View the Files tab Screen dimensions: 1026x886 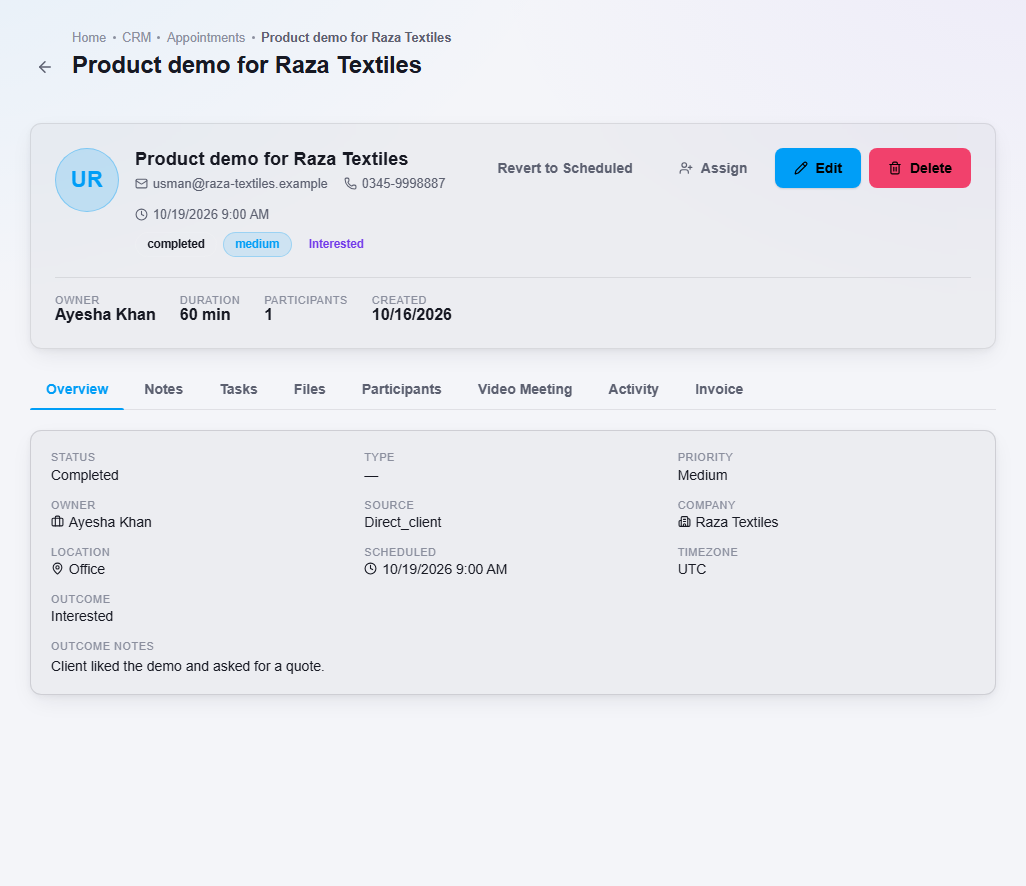tap(310, 389)
